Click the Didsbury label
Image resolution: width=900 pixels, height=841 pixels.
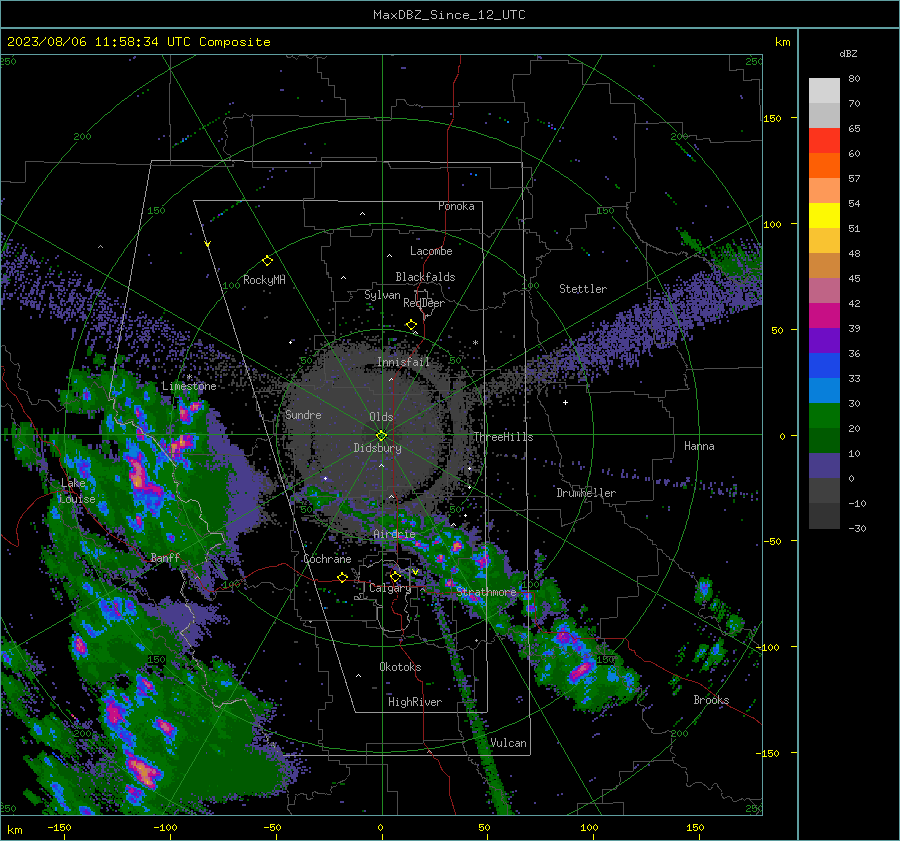pyautogui.click(x=377, y=448)
